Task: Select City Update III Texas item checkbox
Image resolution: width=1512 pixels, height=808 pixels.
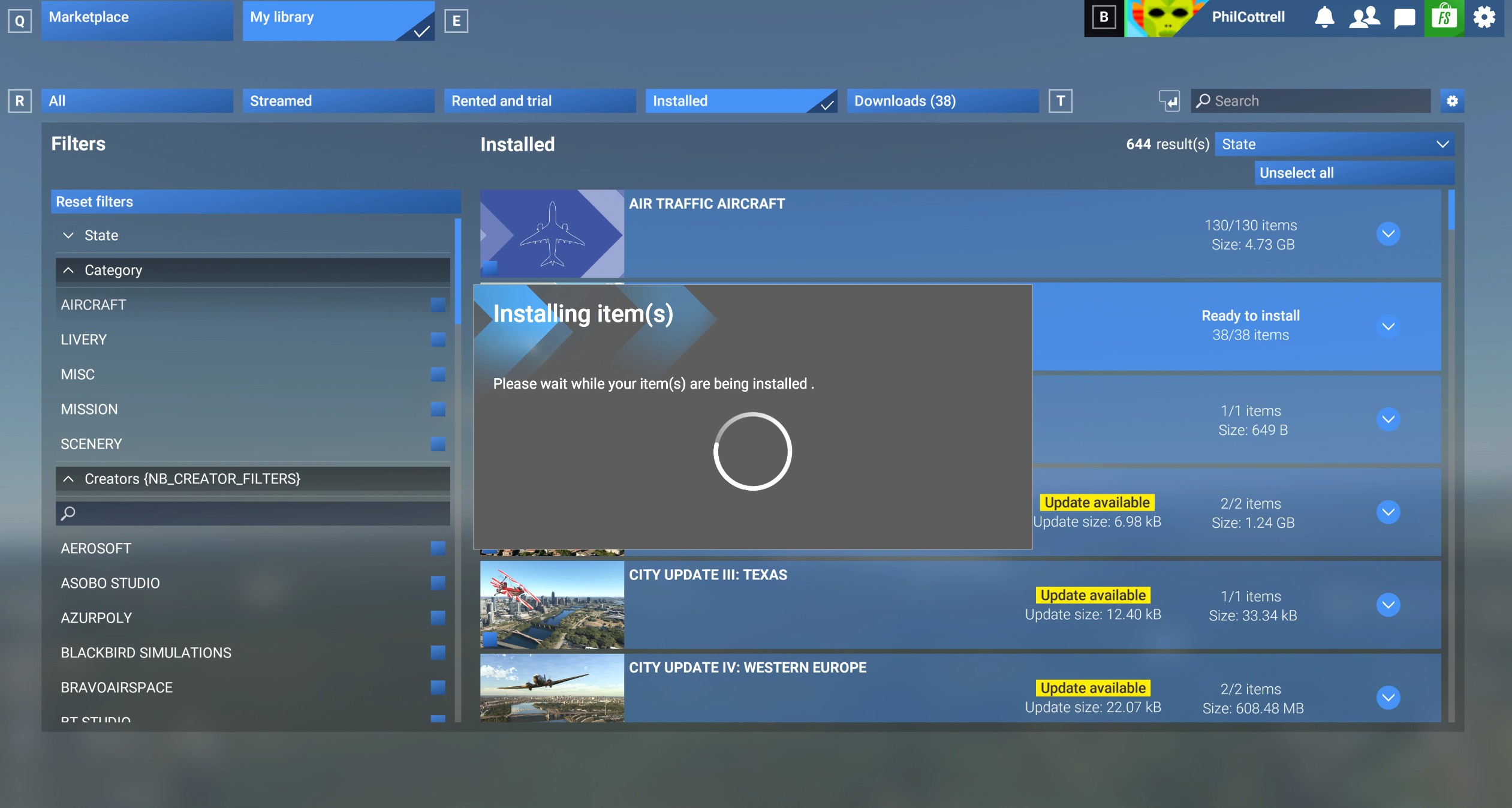Action: [x=490, y=639]
